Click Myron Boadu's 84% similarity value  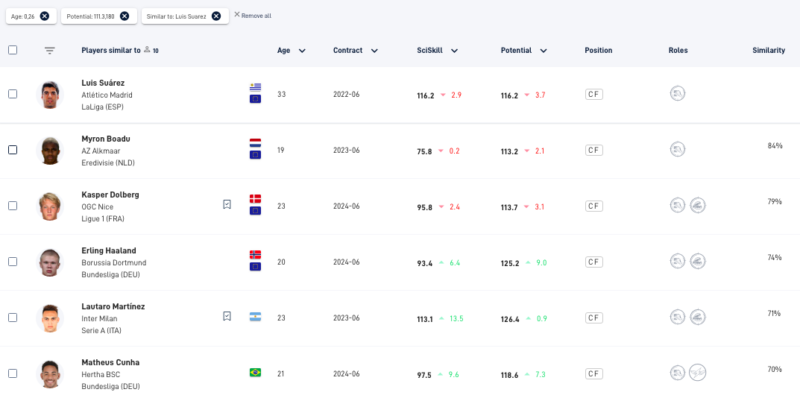(774, 146)
